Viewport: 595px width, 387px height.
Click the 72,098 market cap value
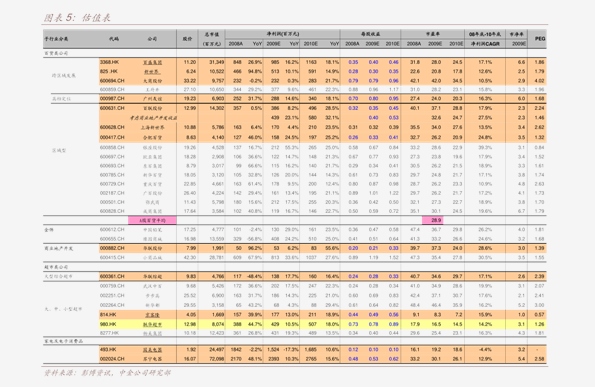pos(217,359)
